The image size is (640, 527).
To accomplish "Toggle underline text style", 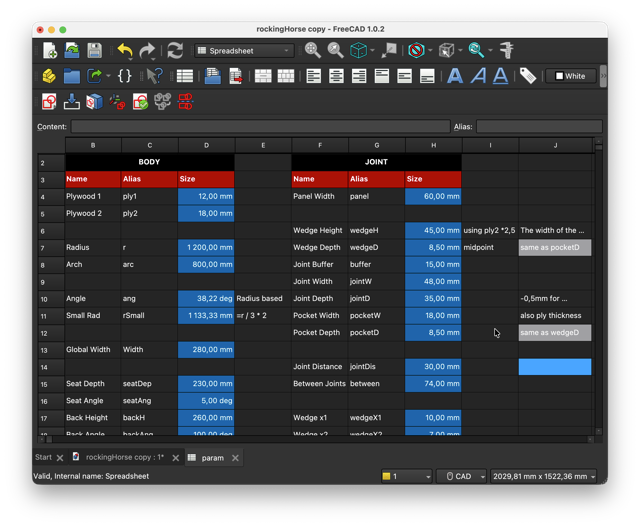I will pyautogui.click(x=500, y=76).
